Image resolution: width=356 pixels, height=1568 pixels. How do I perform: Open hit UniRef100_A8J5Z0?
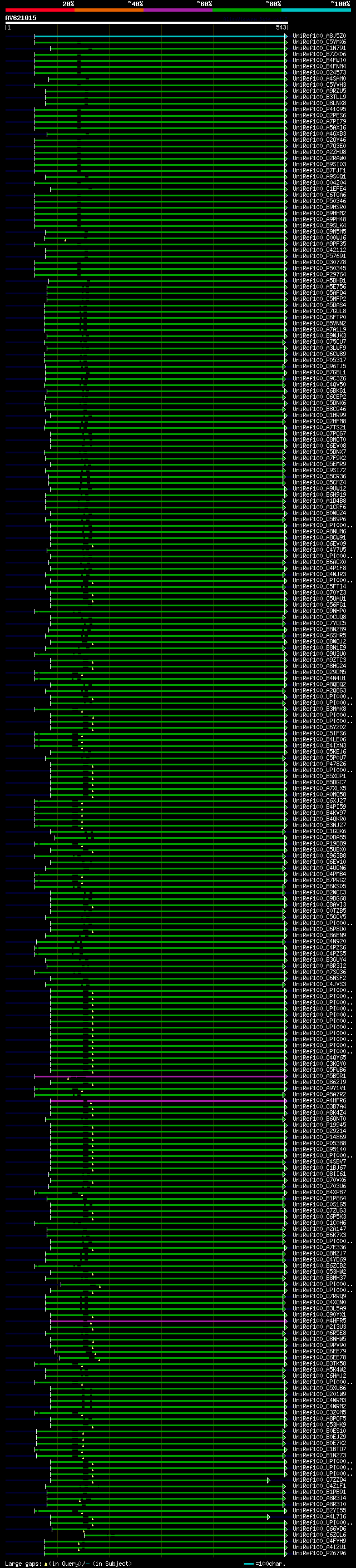pyautogui.click(x=319, y=36)
